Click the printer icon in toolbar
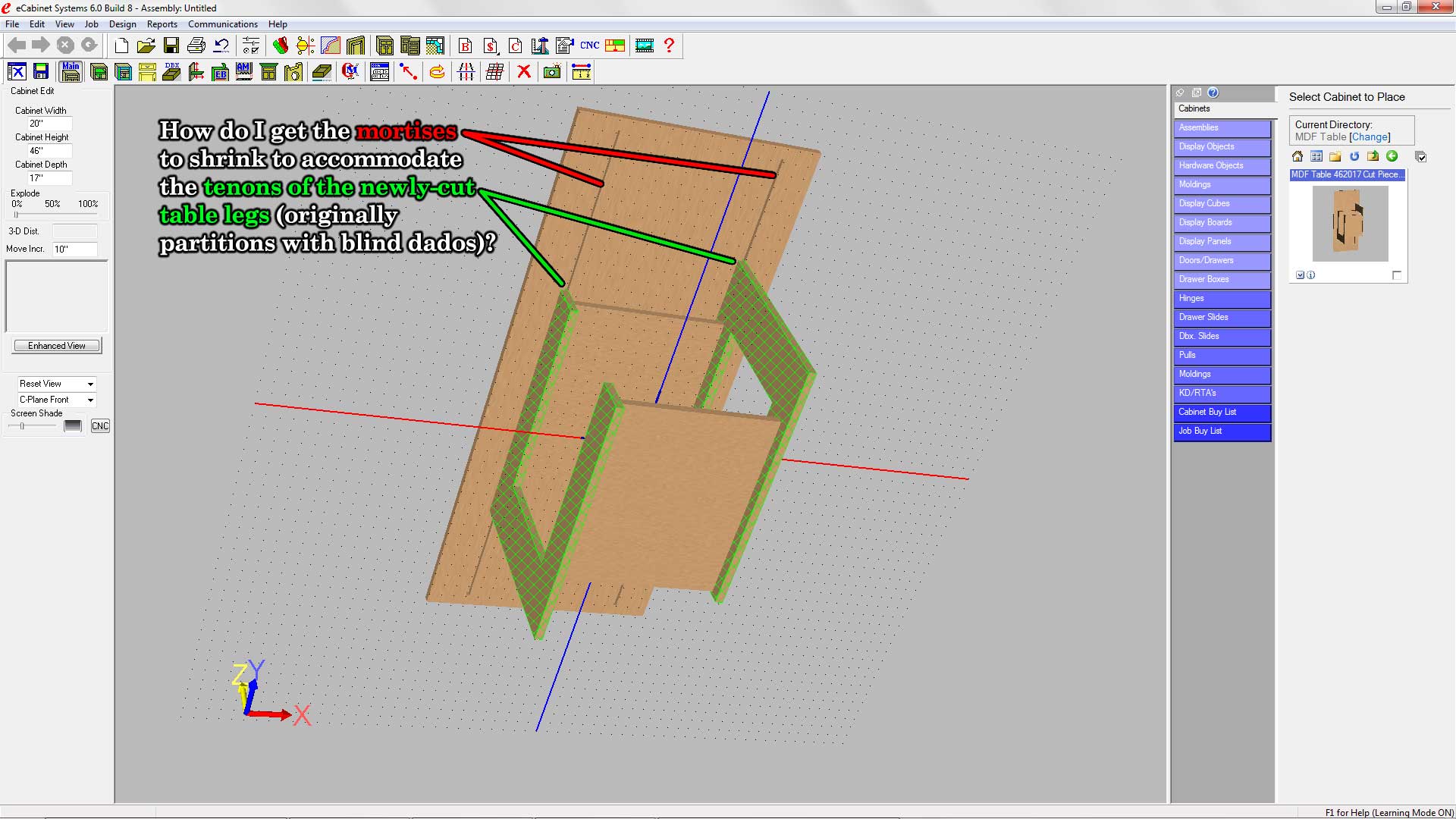 pyautogui.click(x=196, y=45)
